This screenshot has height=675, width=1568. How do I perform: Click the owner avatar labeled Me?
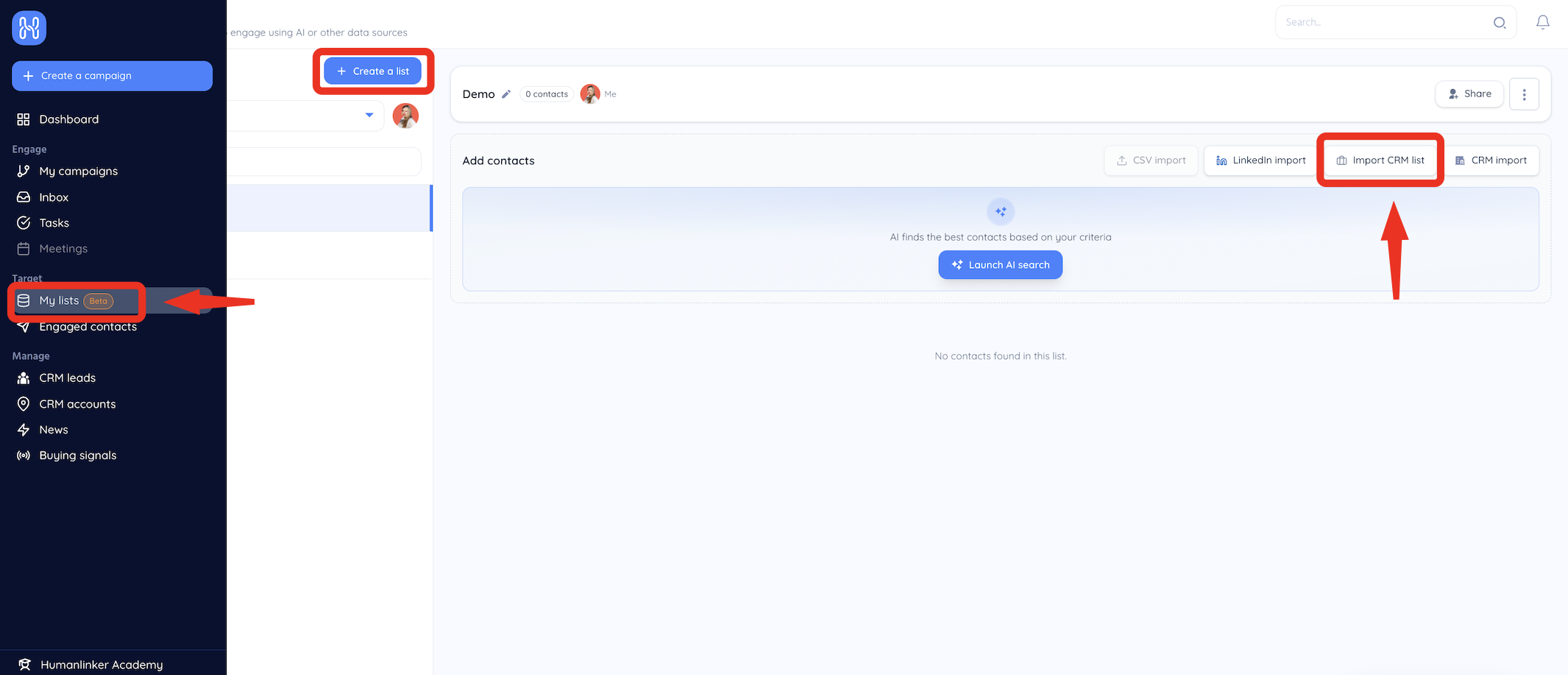tap(590, 94)
